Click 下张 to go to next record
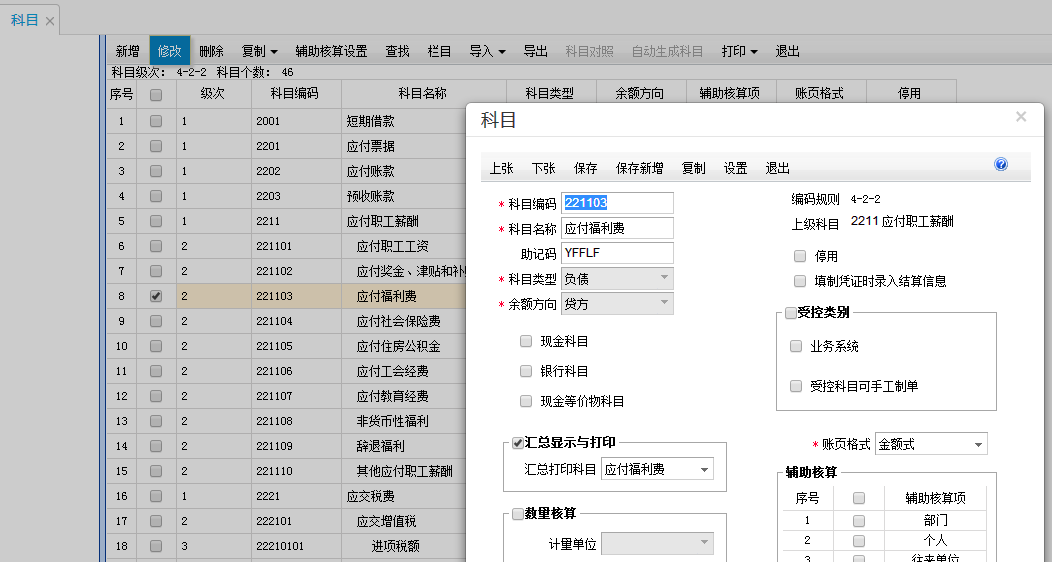This screenshot has width=1052, height=562. point(544,168)
